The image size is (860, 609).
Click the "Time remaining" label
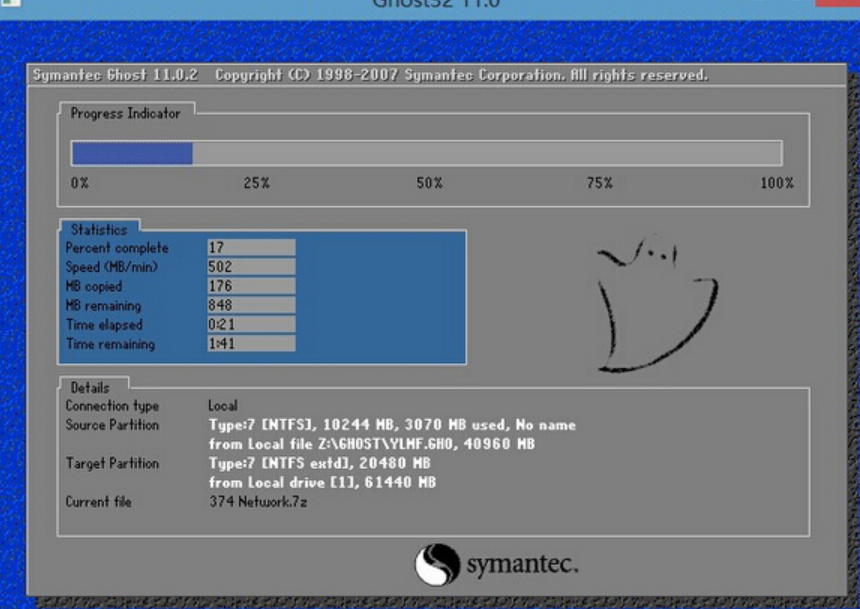(x=110, y=344)
